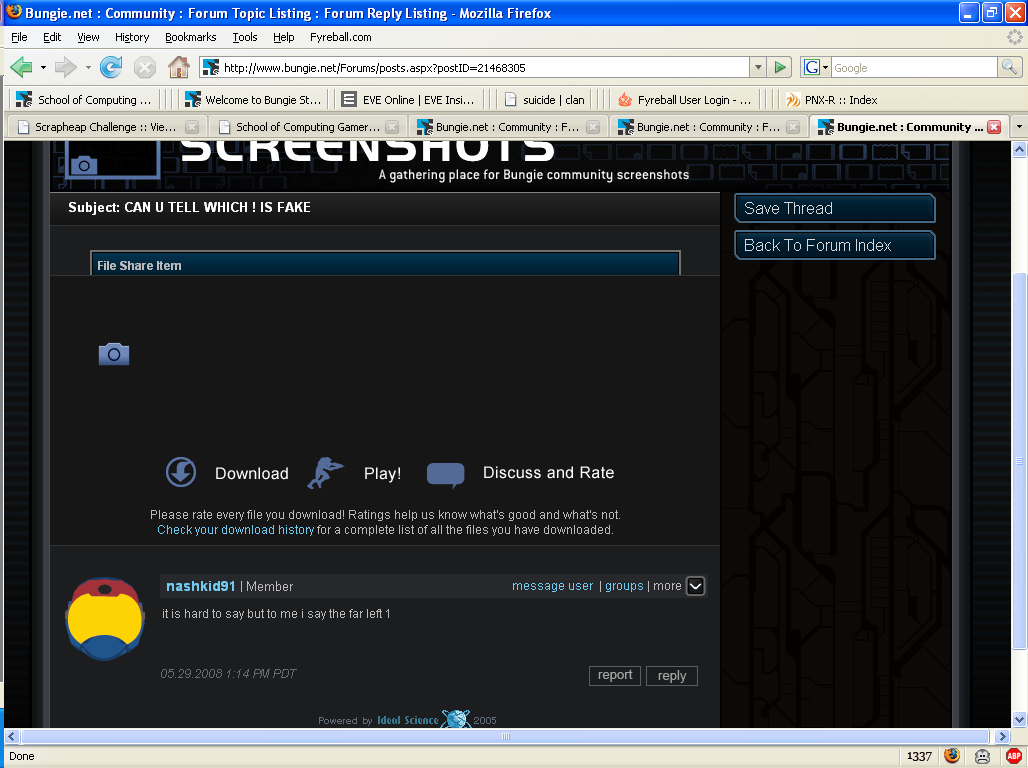The height and width of the screenshot is (768, 1028).
Task: Click the Play! soldier icon
Action: tap(324, 473)
